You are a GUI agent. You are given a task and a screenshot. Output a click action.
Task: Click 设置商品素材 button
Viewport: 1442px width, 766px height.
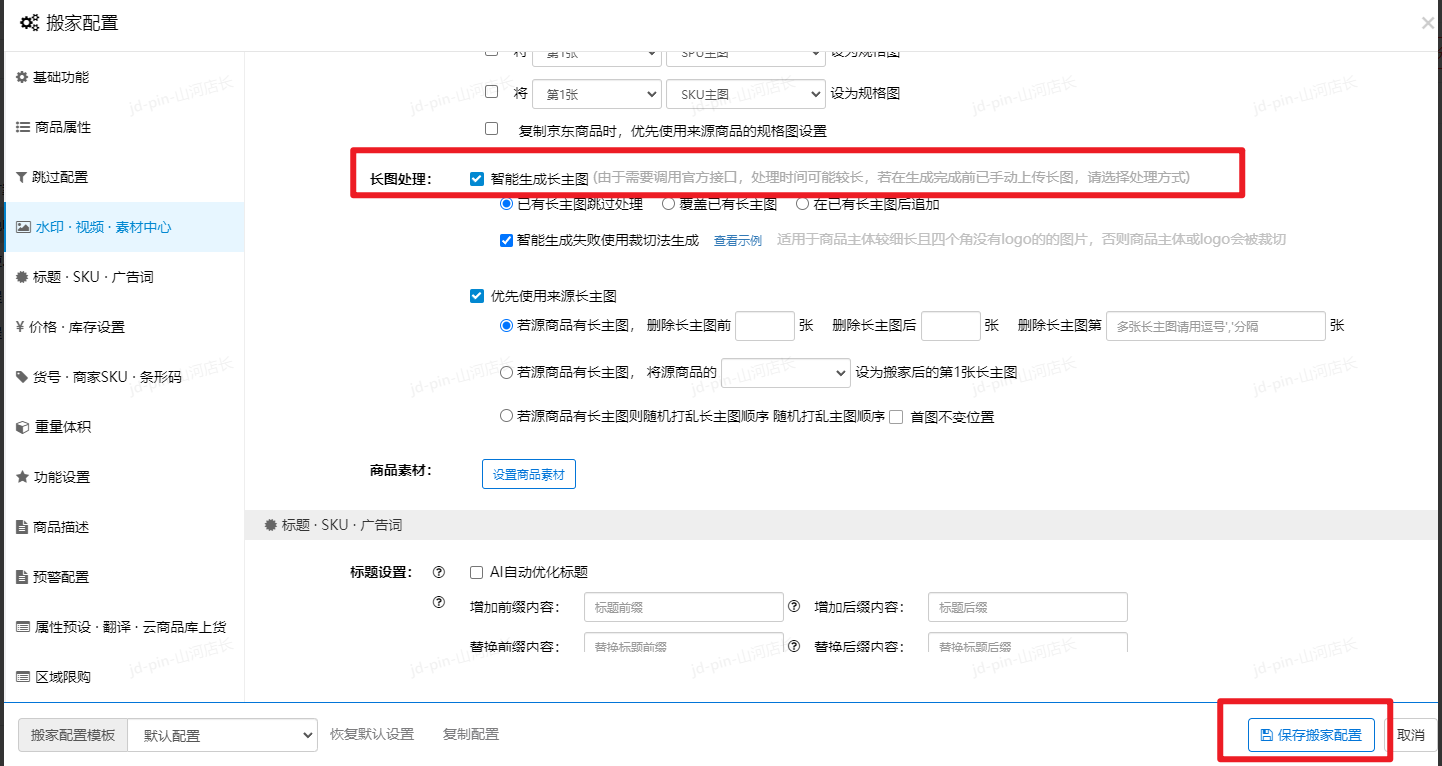[x=528, y=475]
